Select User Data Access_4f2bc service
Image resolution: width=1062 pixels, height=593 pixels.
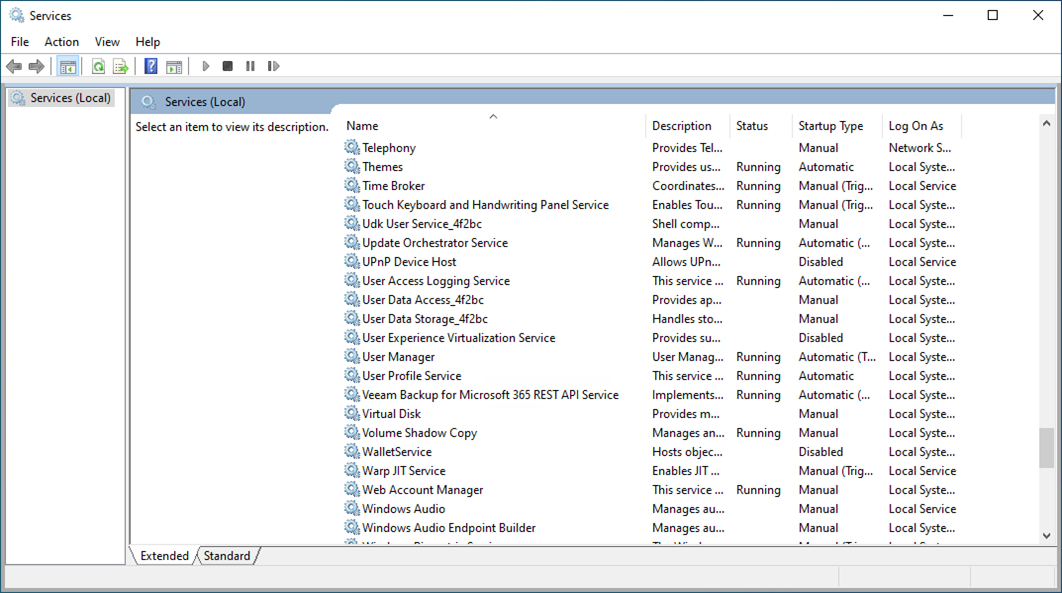[x=423, y=299]
